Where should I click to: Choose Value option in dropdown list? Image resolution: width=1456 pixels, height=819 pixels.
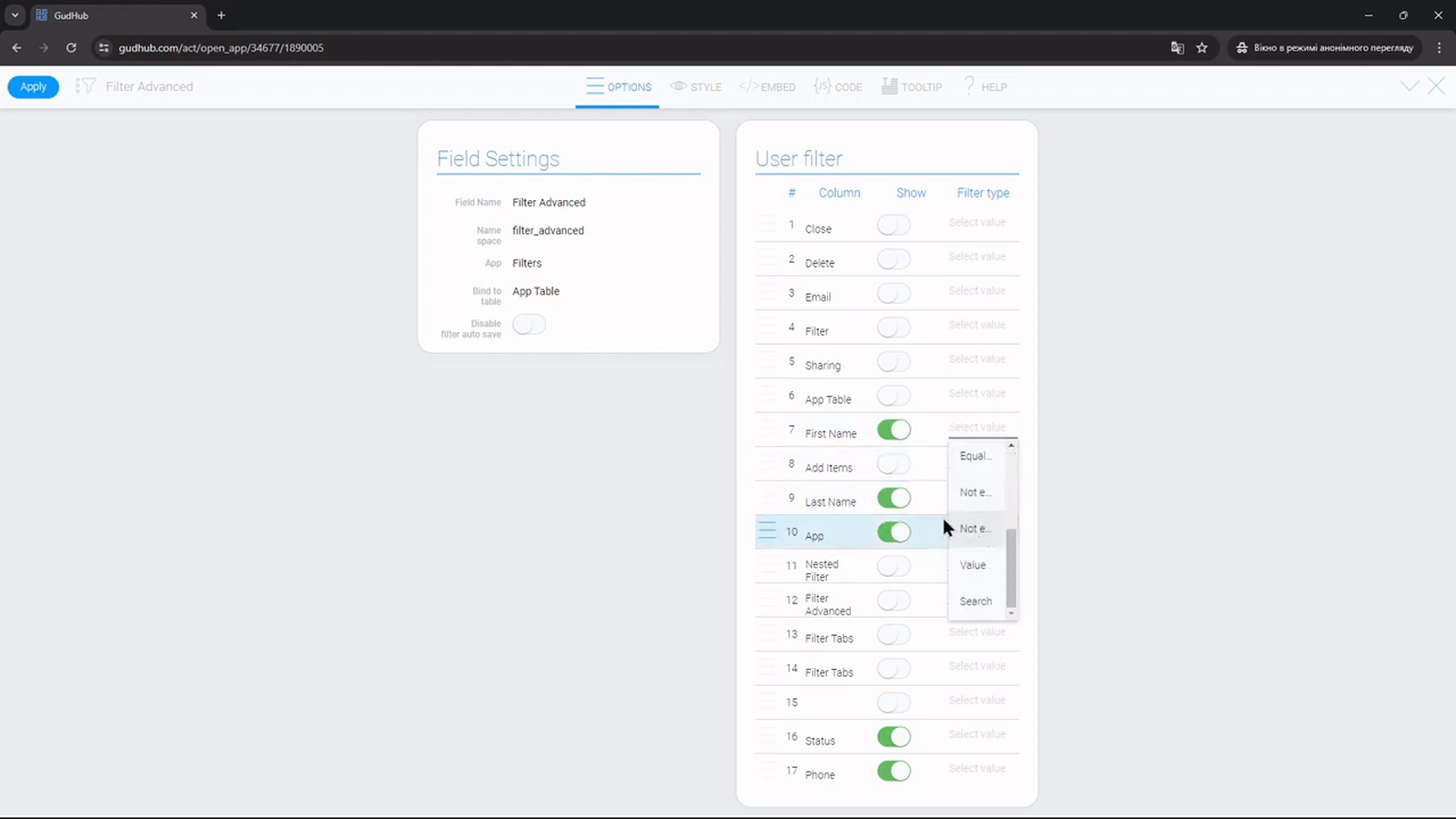click(x=976, y=565)
